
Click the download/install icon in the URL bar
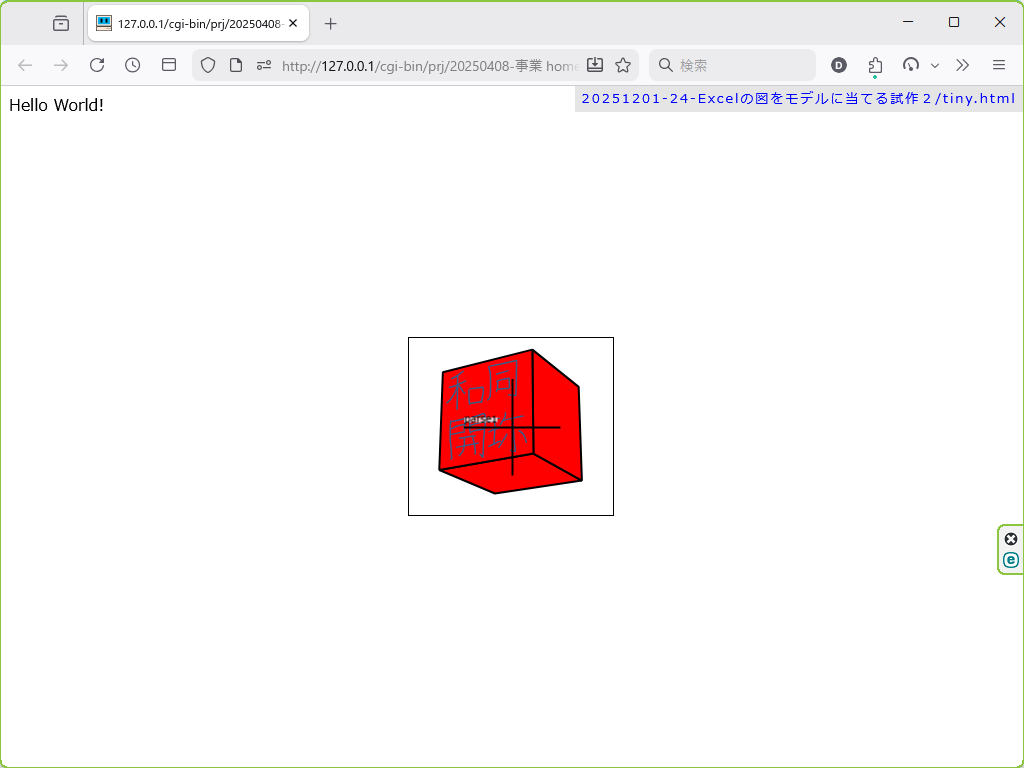click(595, 65)
